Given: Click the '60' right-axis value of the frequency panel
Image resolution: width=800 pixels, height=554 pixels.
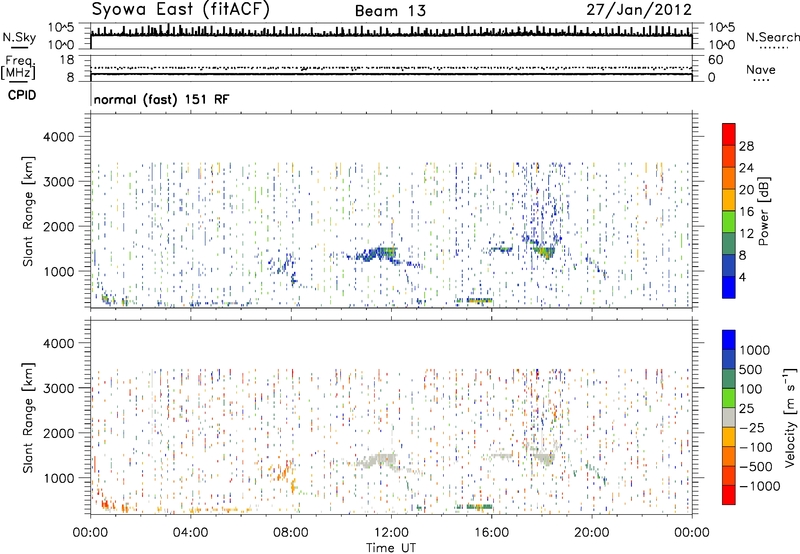Looking at the screenshot, I should pyautogui.click(x=716, y=60).
